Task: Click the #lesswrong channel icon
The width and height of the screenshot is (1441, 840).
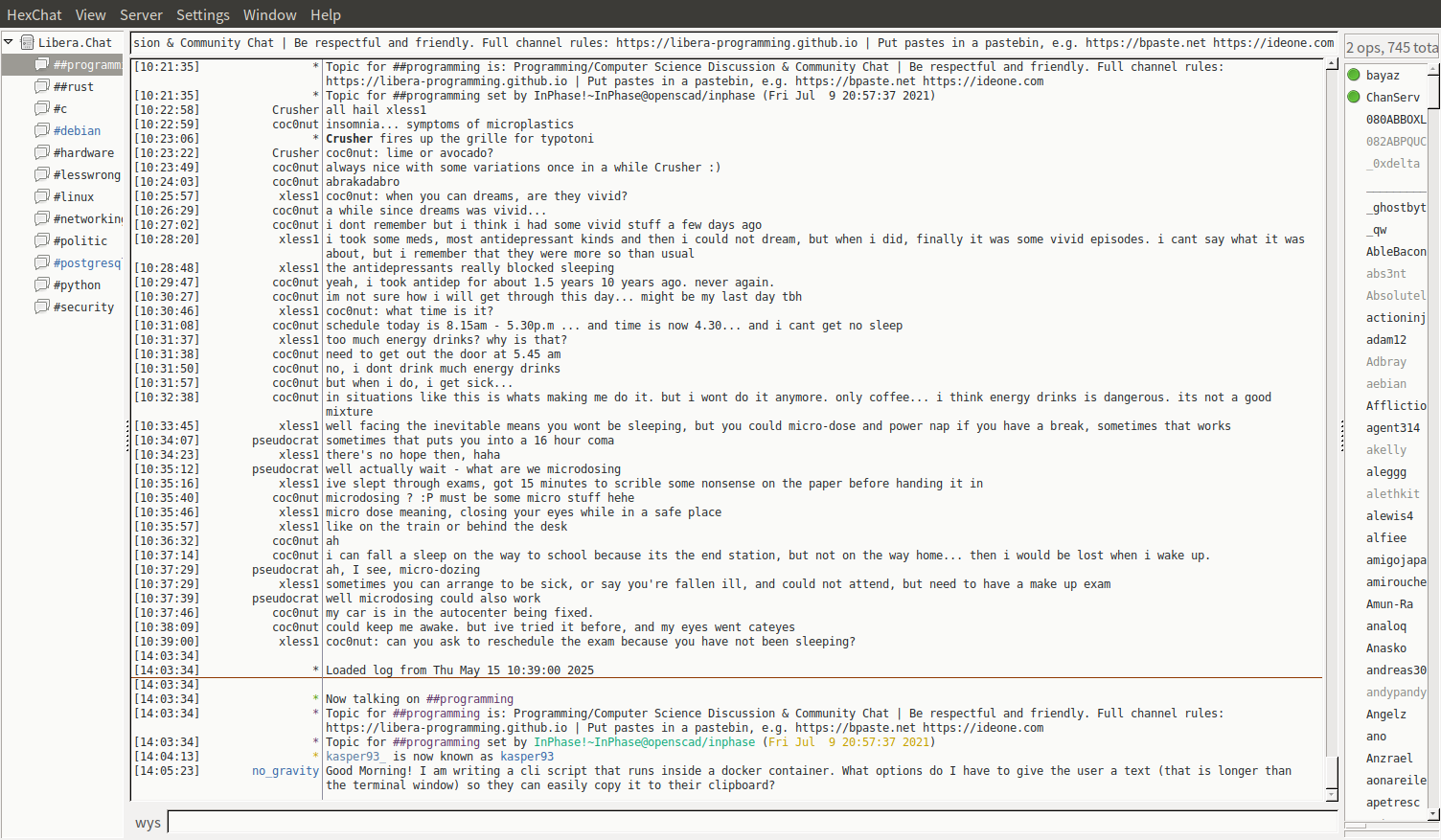Action: point(41,174)
